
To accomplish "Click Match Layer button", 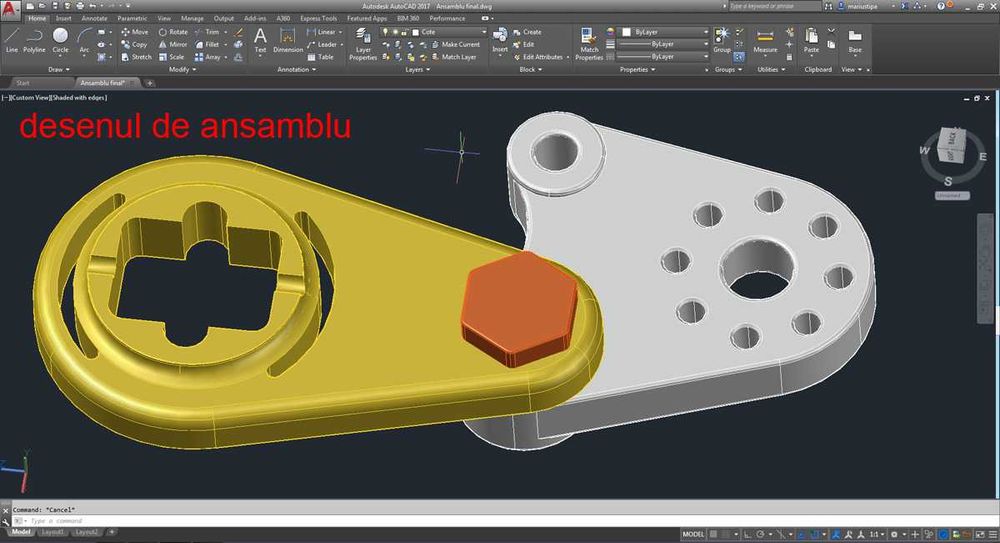I will [454, 57].
